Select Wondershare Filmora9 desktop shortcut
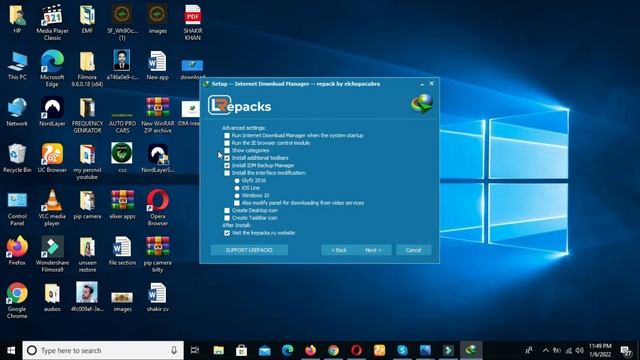 (52, 254)
